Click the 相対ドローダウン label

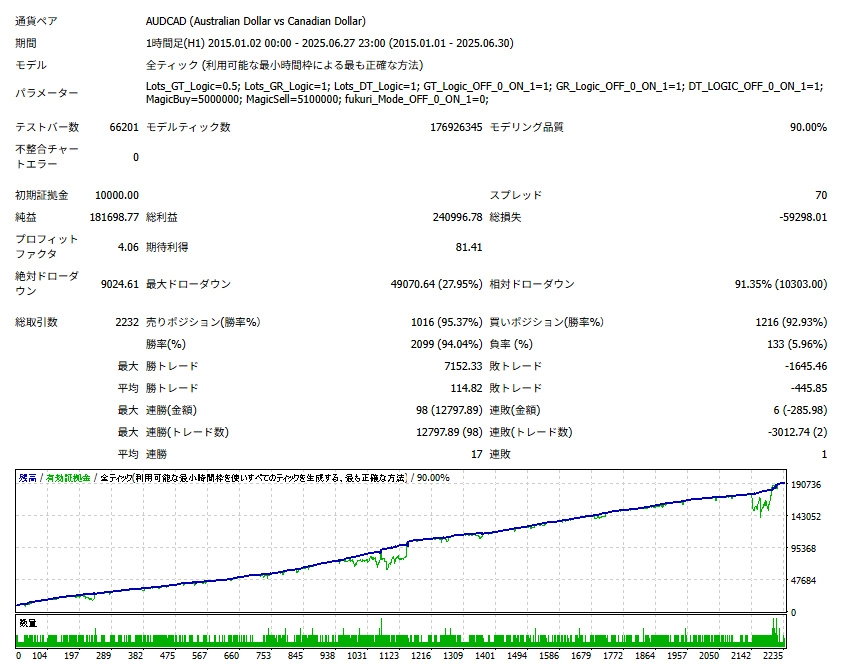tap(532, 284)
